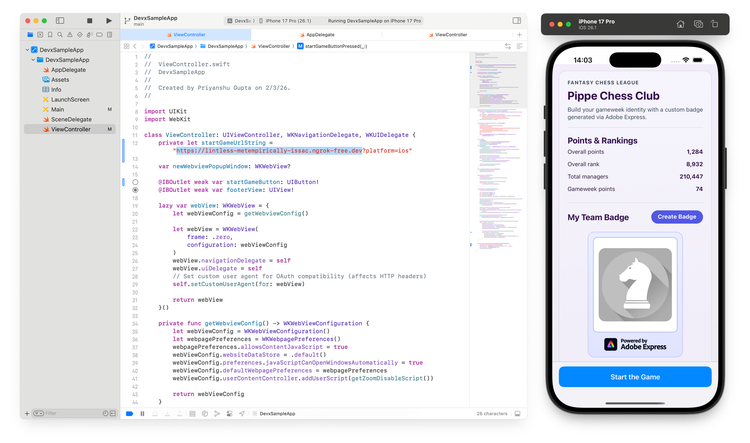Go forward in editor history

[x=143, y=46]
